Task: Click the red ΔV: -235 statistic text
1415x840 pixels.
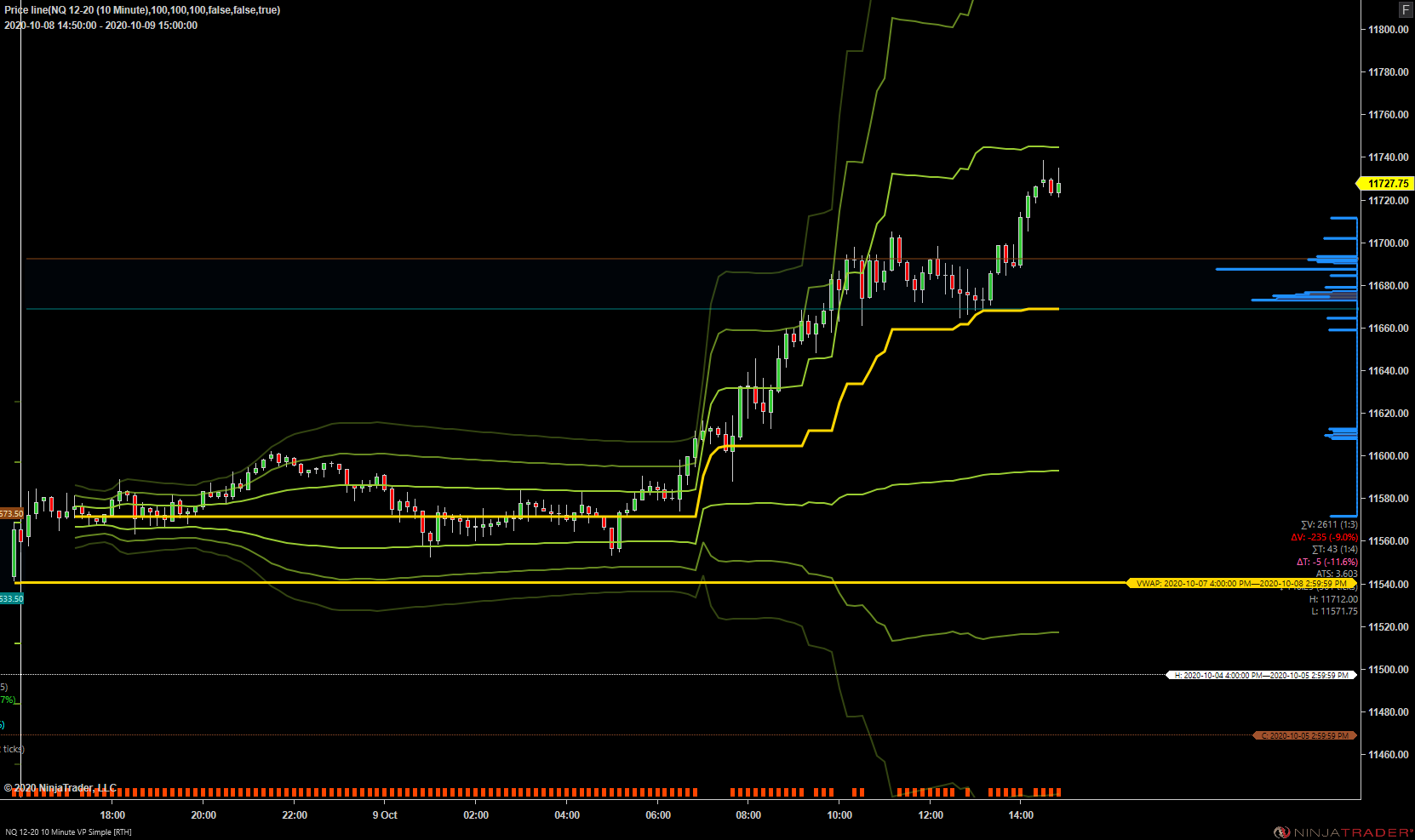Action: 1324,537
